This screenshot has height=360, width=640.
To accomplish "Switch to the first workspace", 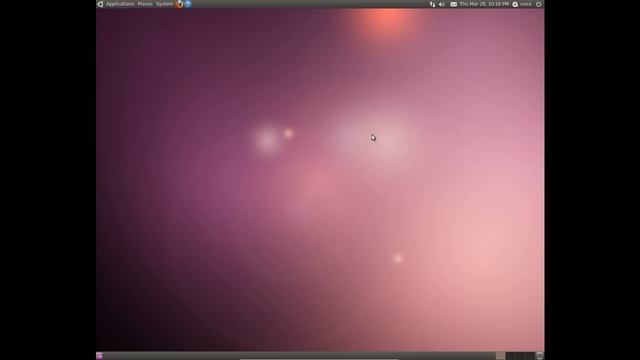I will [500, 356].
